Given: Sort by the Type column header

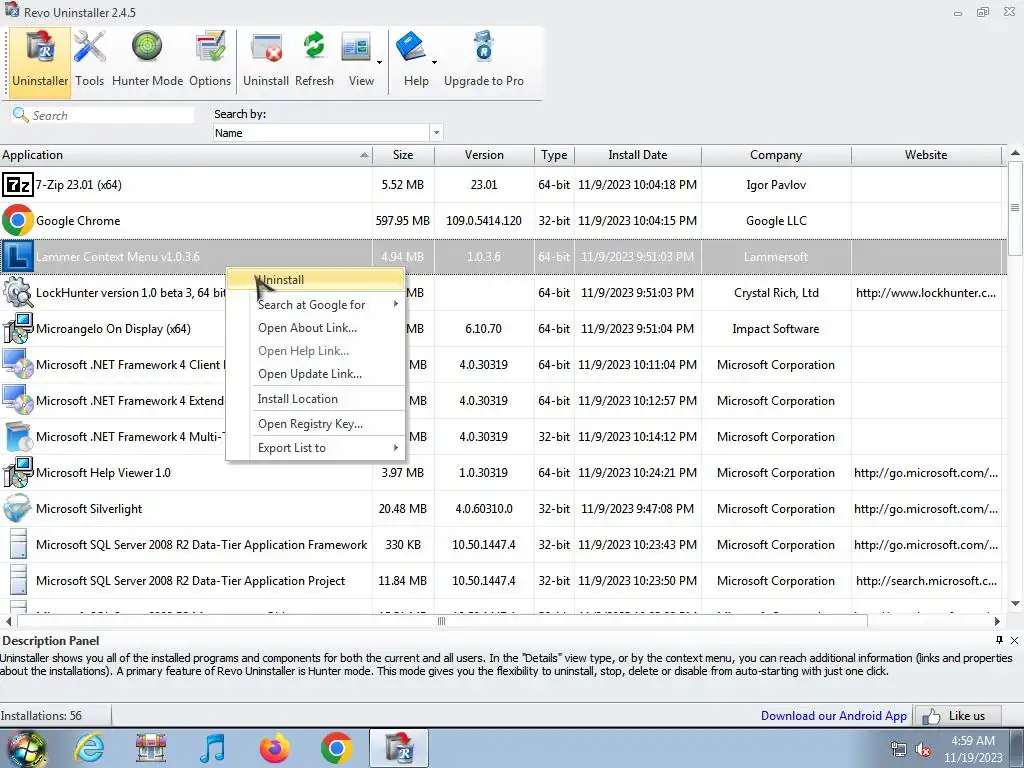Looking at the screenshot, I should [554, 155].
